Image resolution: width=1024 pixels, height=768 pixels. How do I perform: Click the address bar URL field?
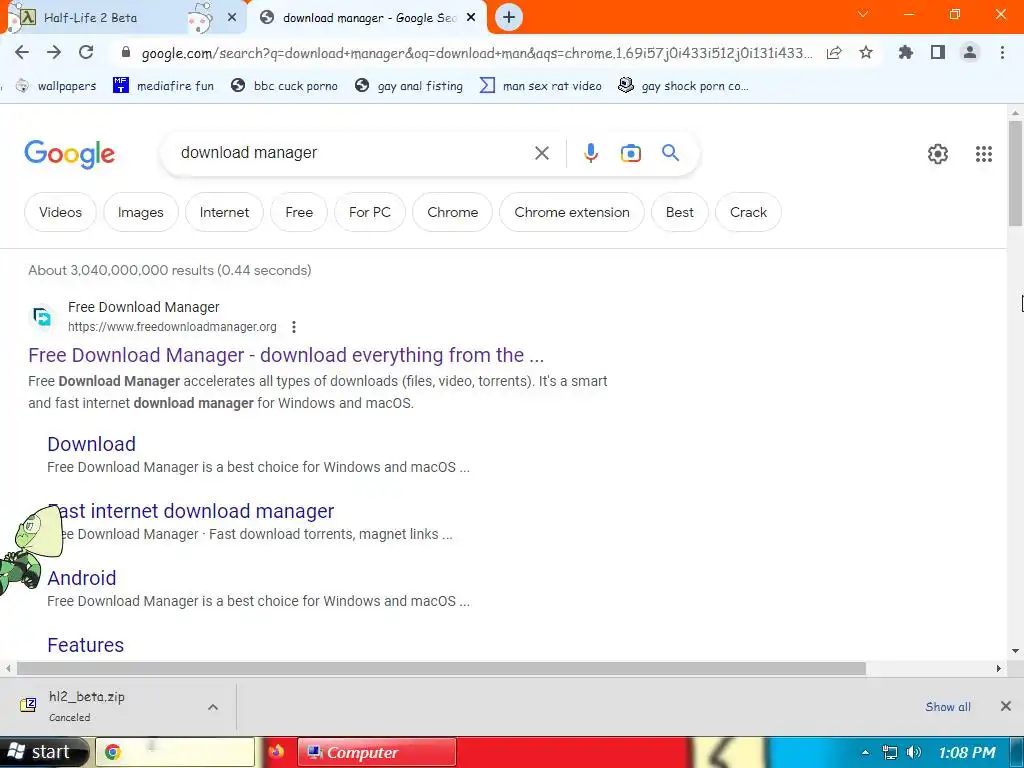tap(477, 53)
